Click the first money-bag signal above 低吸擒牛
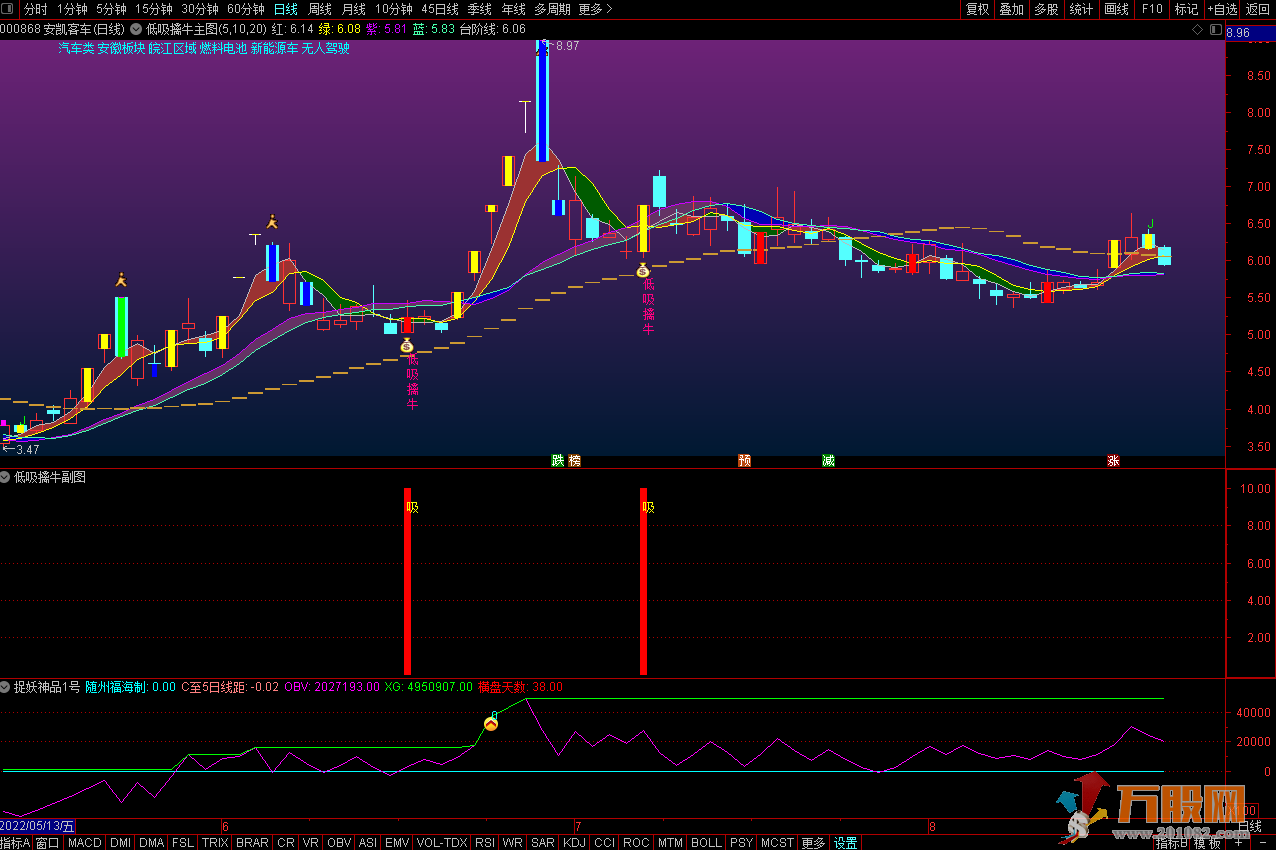 pyautogui.click(x=407, y=345)
